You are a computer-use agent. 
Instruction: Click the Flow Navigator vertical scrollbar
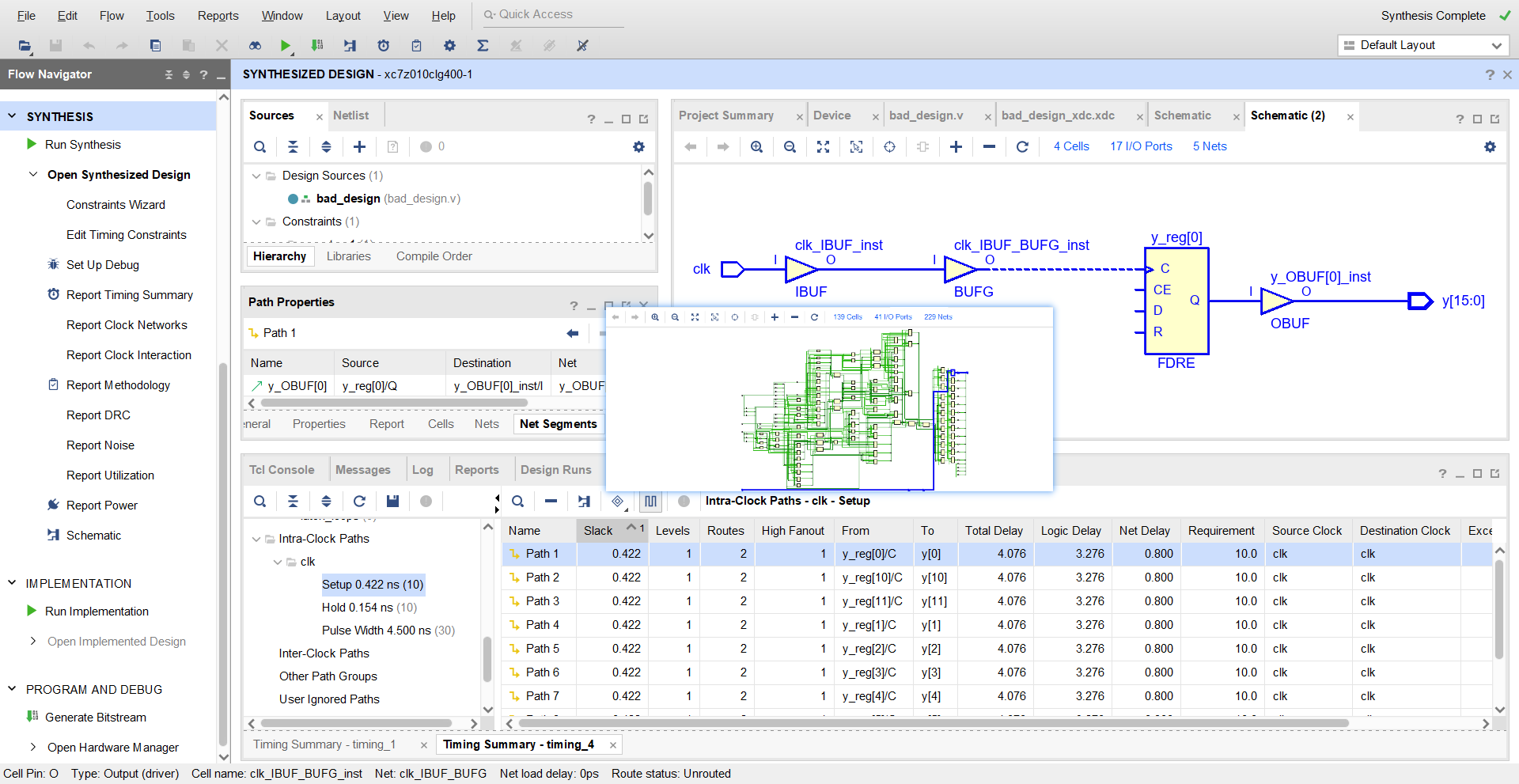(x=223, y=554)
